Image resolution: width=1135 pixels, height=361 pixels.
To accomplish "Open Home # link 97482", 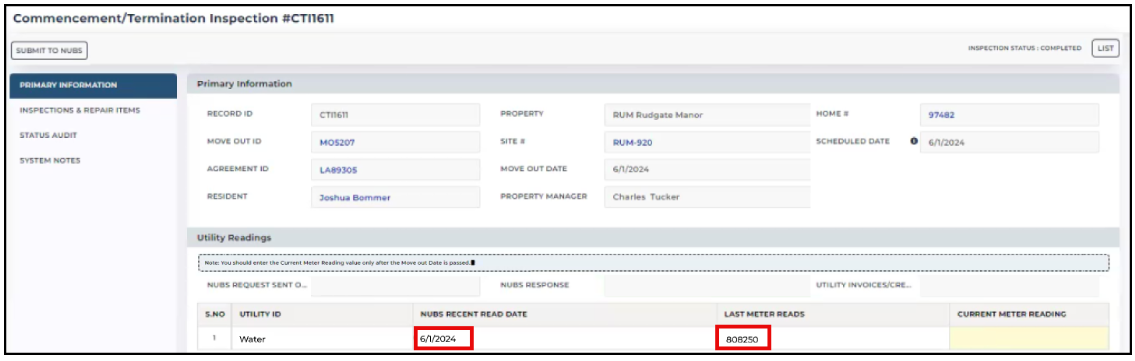I will [x=942, y=115].
